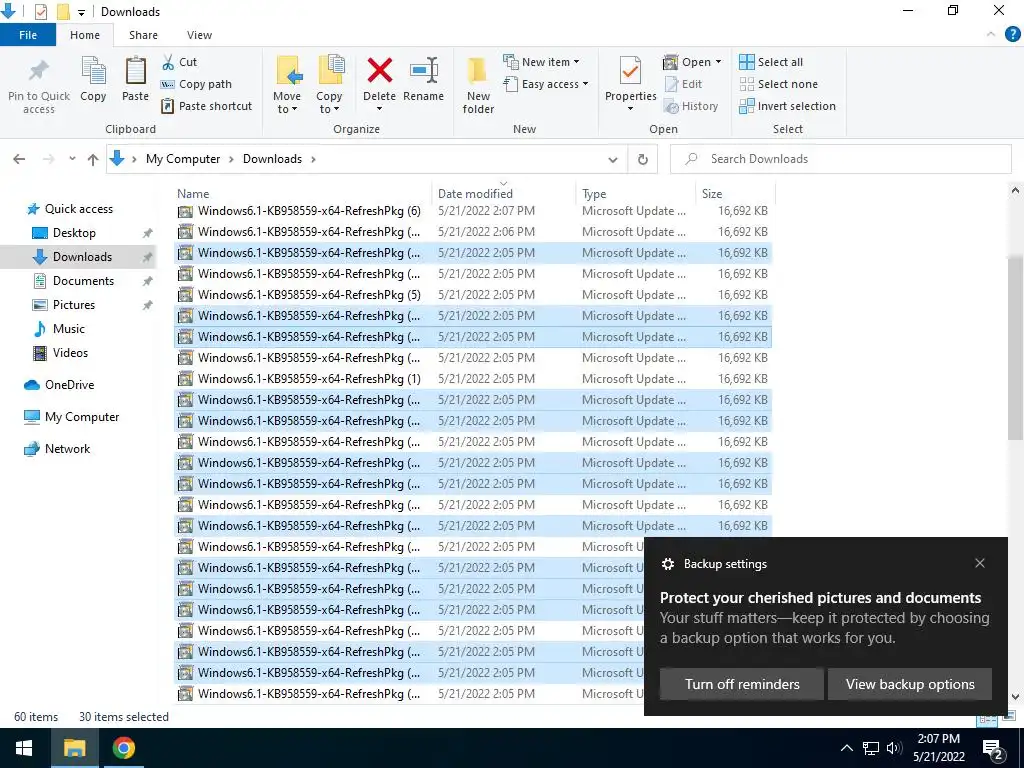Click Pin to Quick access icon
The image size is (1024, 768).
pyautogui.click(x=39, y=72)
